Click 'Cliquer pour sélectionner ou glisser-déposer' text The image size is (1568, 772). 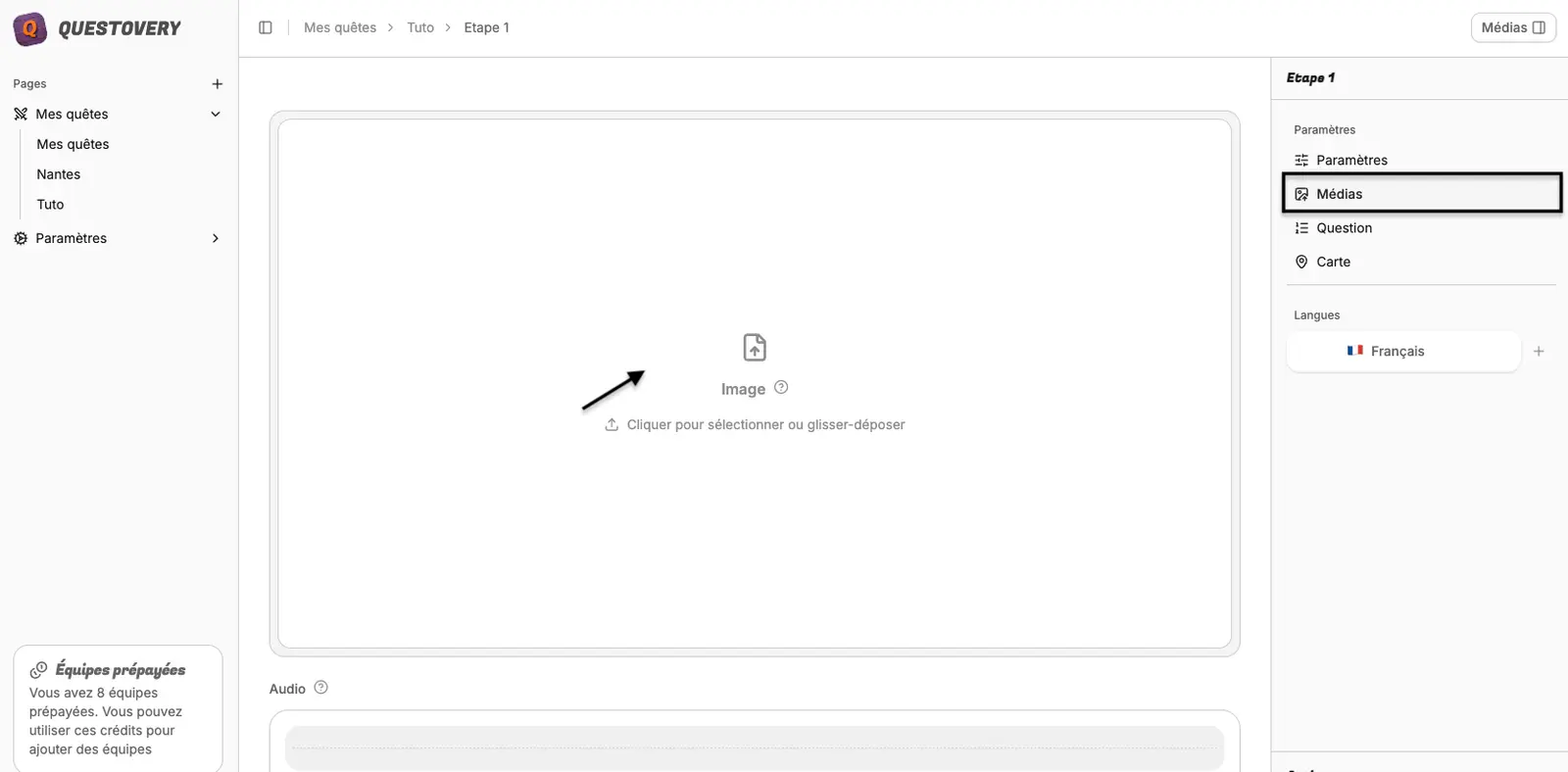tap(765, 424)
